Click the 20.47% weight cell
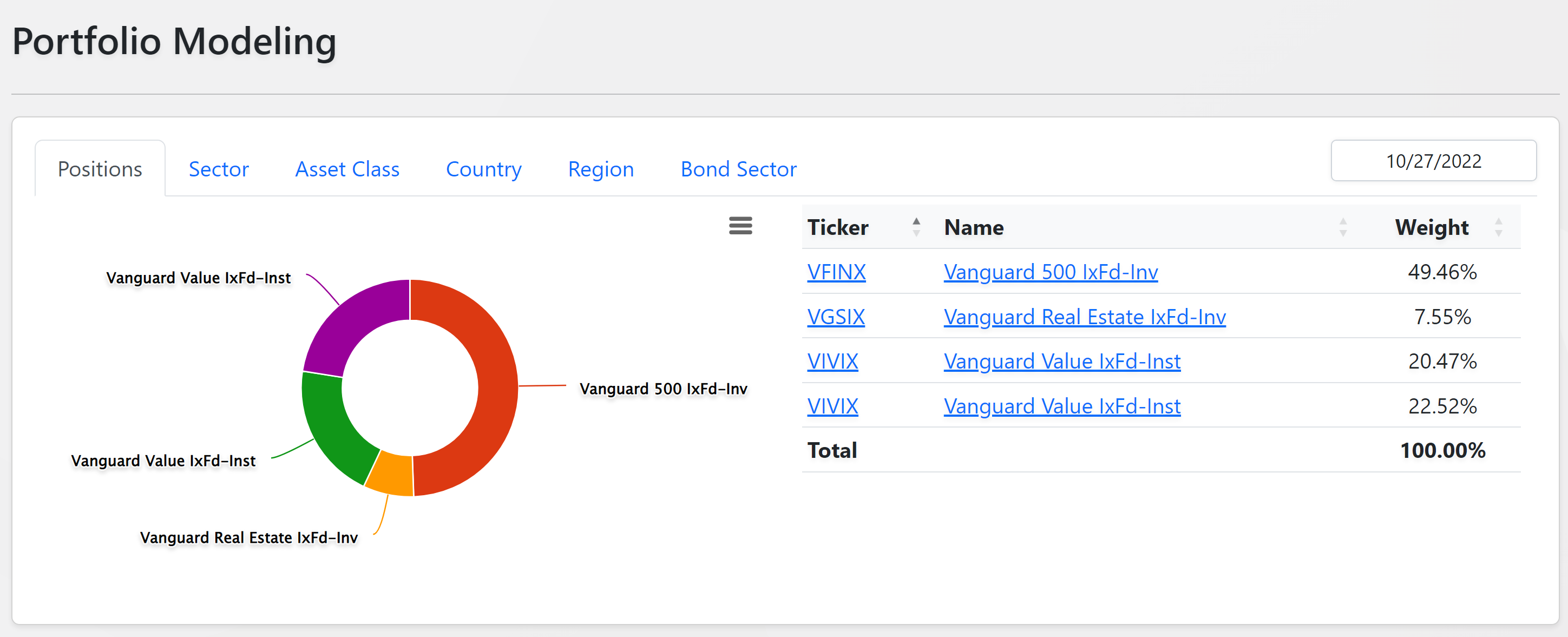Image resolution: width=1568 pixels, height=637 pixels. click(1442, 362)
